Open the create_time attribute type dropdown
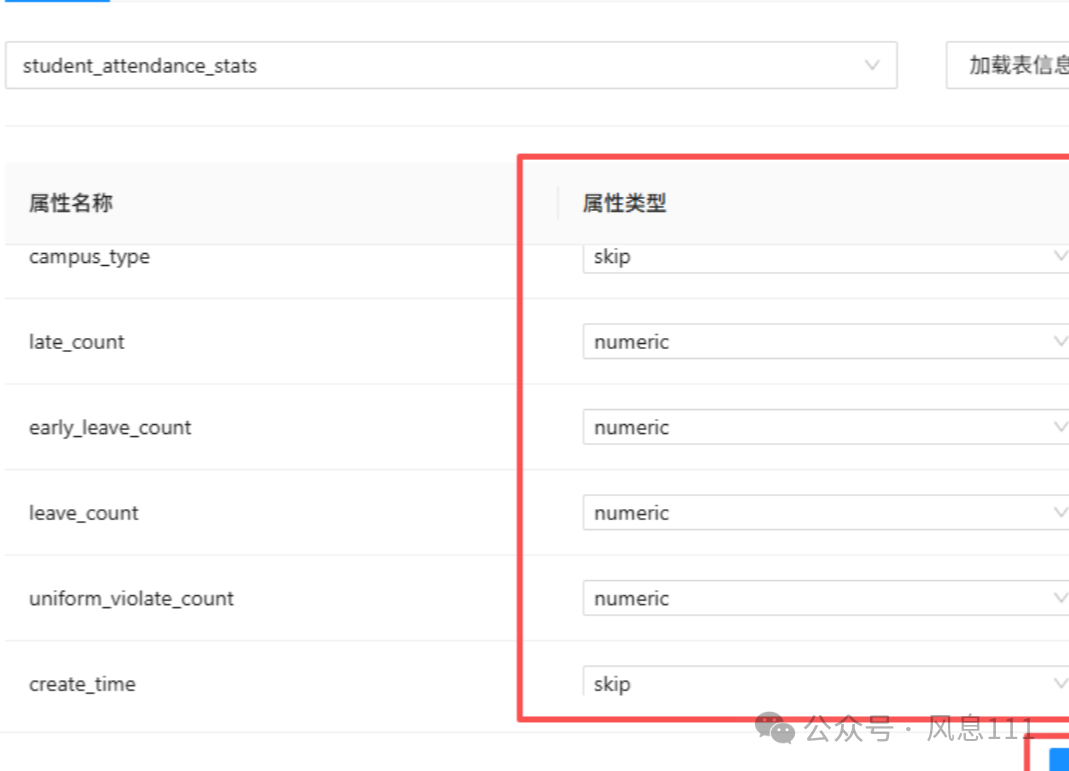 (x=826, y=681)
